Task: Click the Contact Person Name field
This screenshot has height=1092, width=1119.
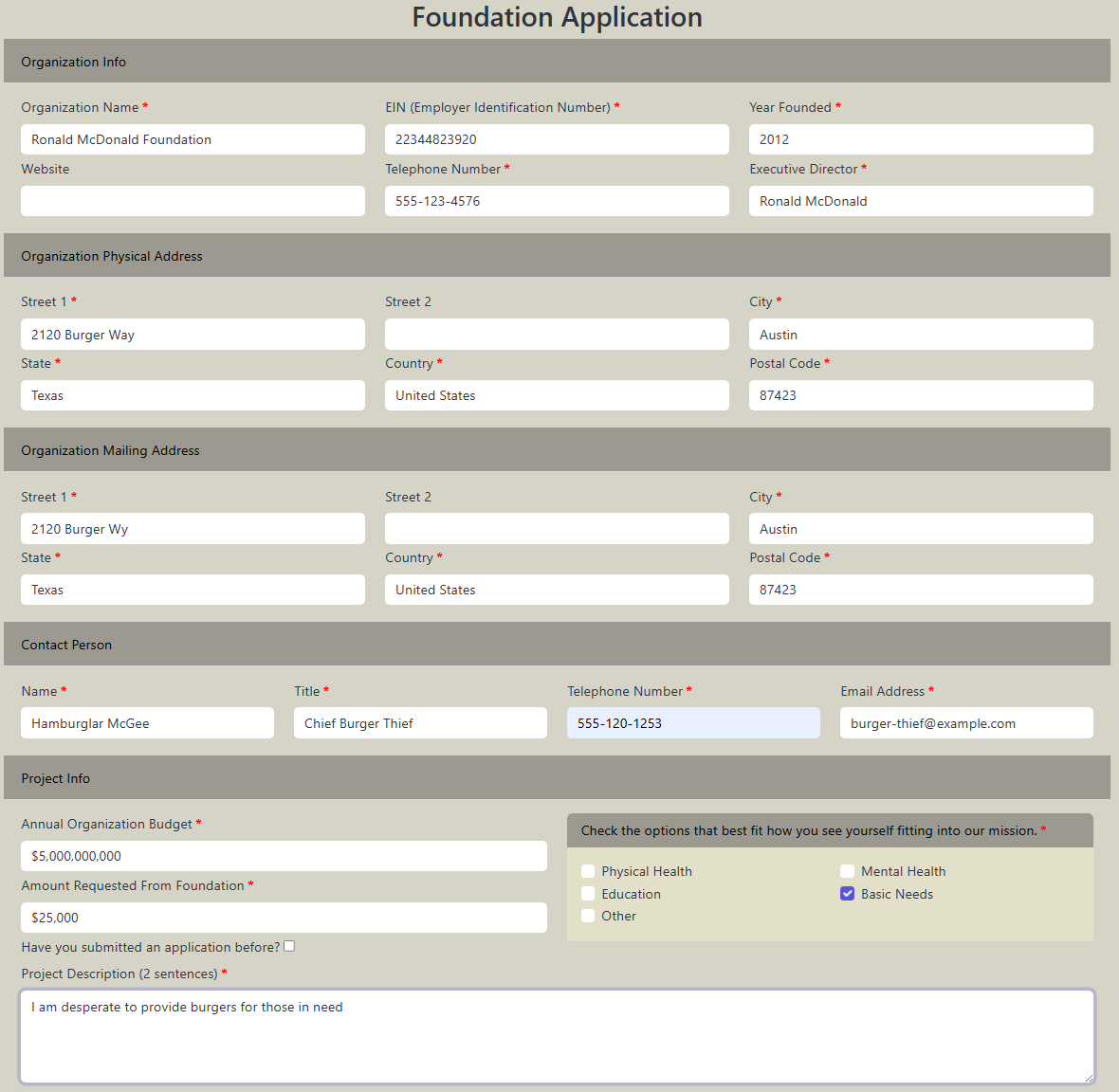Action: [x=147, y=723]
